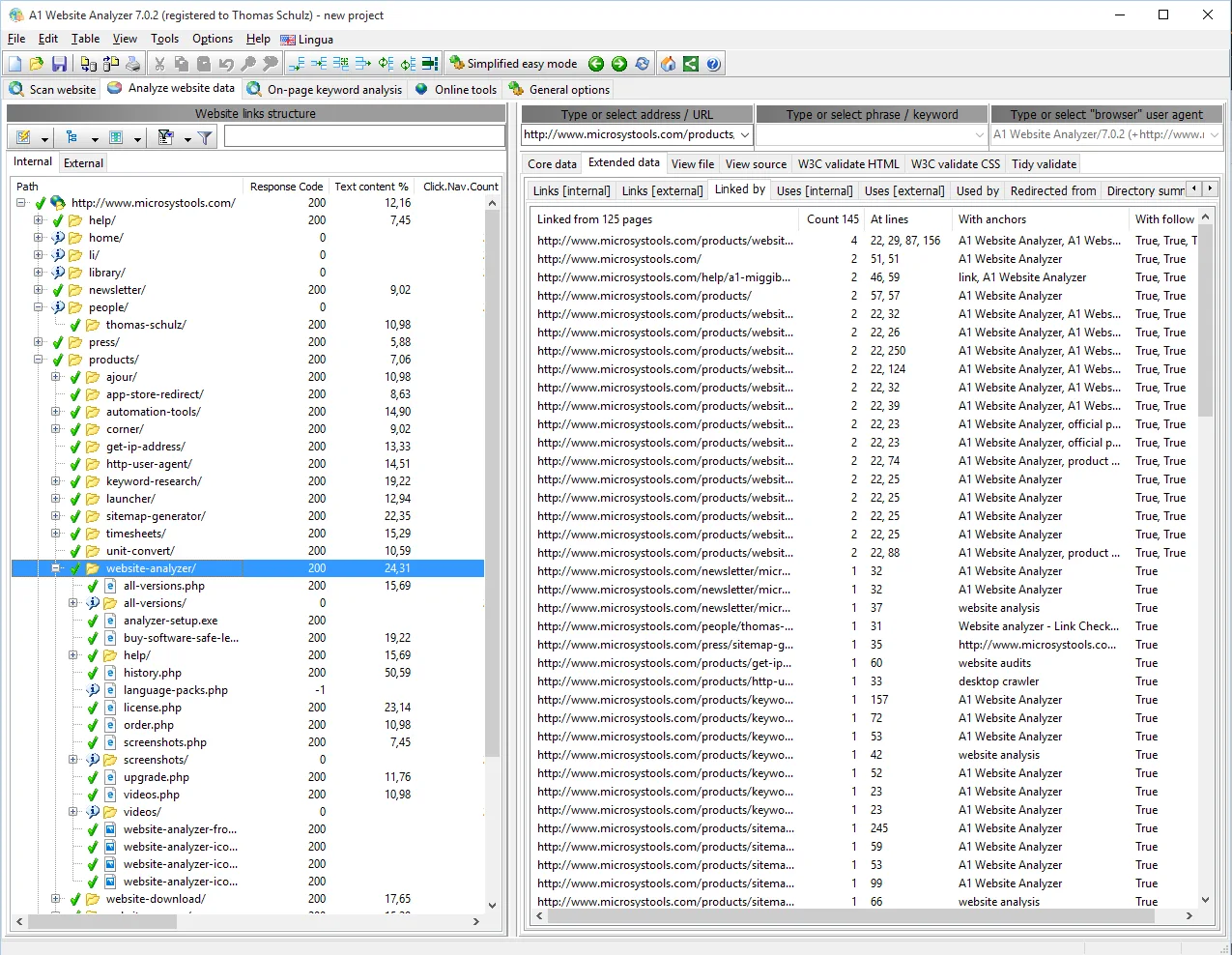The width and height of the screenshot is (1232, 955).
Task: Sort by the With anchors column header
Action: [1040, 219]
